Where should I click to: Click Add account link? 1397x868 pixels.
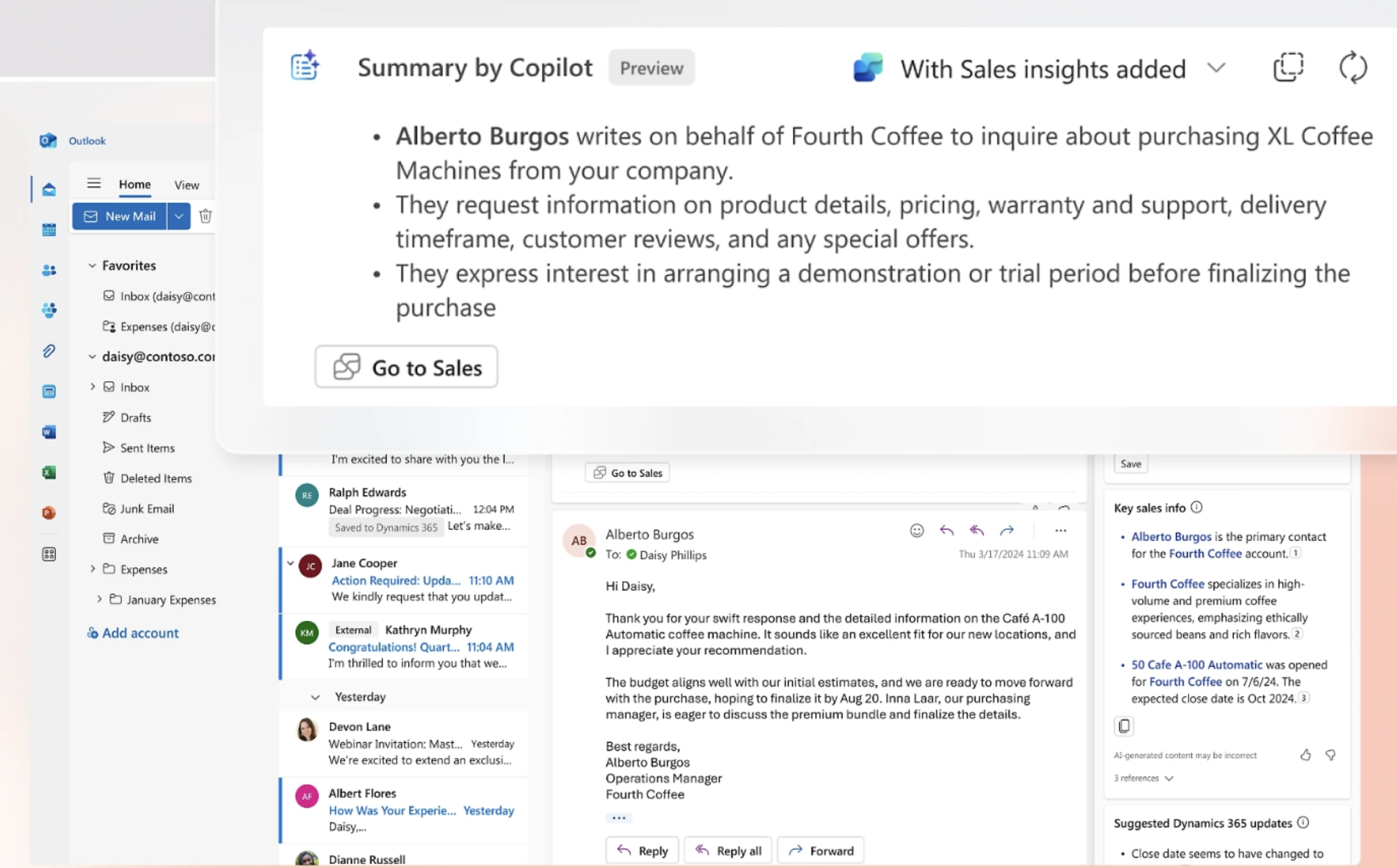coord(133,633)
